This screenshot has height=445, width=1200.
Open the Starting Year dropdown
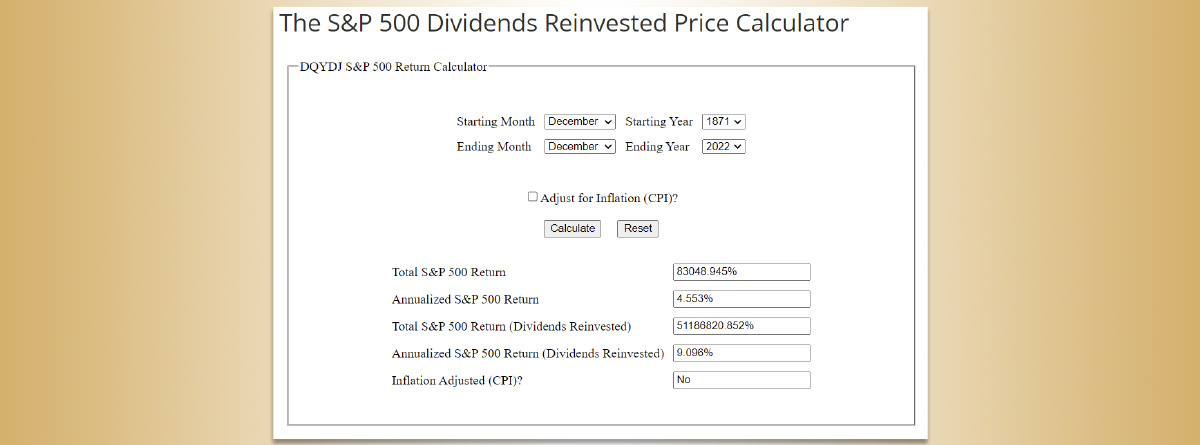click(724, 122)
